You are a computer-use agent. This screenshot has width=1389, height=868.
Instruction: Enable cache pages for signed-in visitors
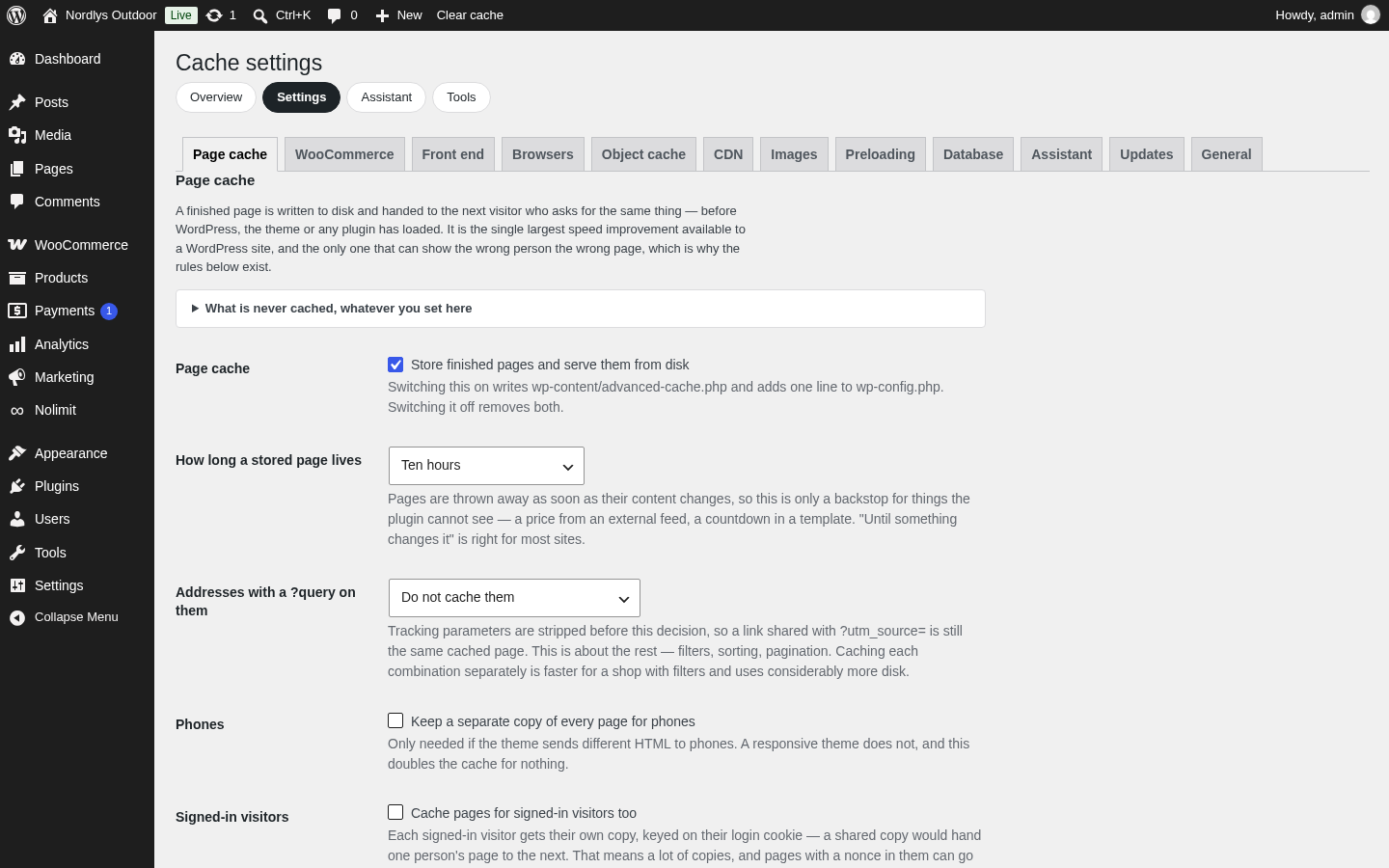(x=395, y=812)
